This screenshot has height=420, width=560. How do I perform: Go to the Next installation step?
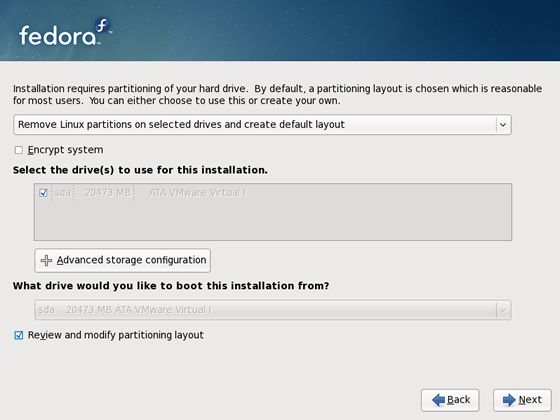point(522,400)
